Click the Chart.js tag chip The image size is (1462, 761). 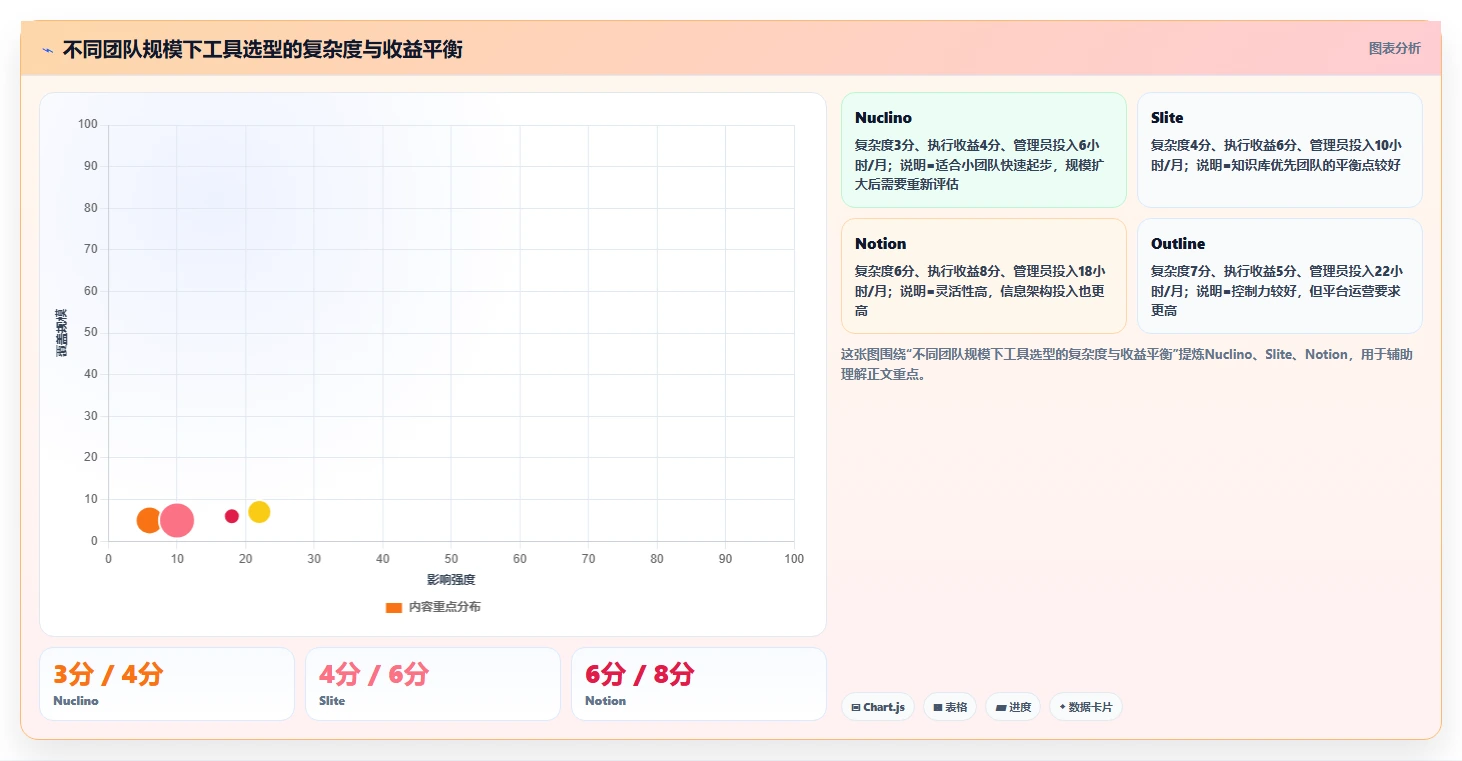coord(878,707)
